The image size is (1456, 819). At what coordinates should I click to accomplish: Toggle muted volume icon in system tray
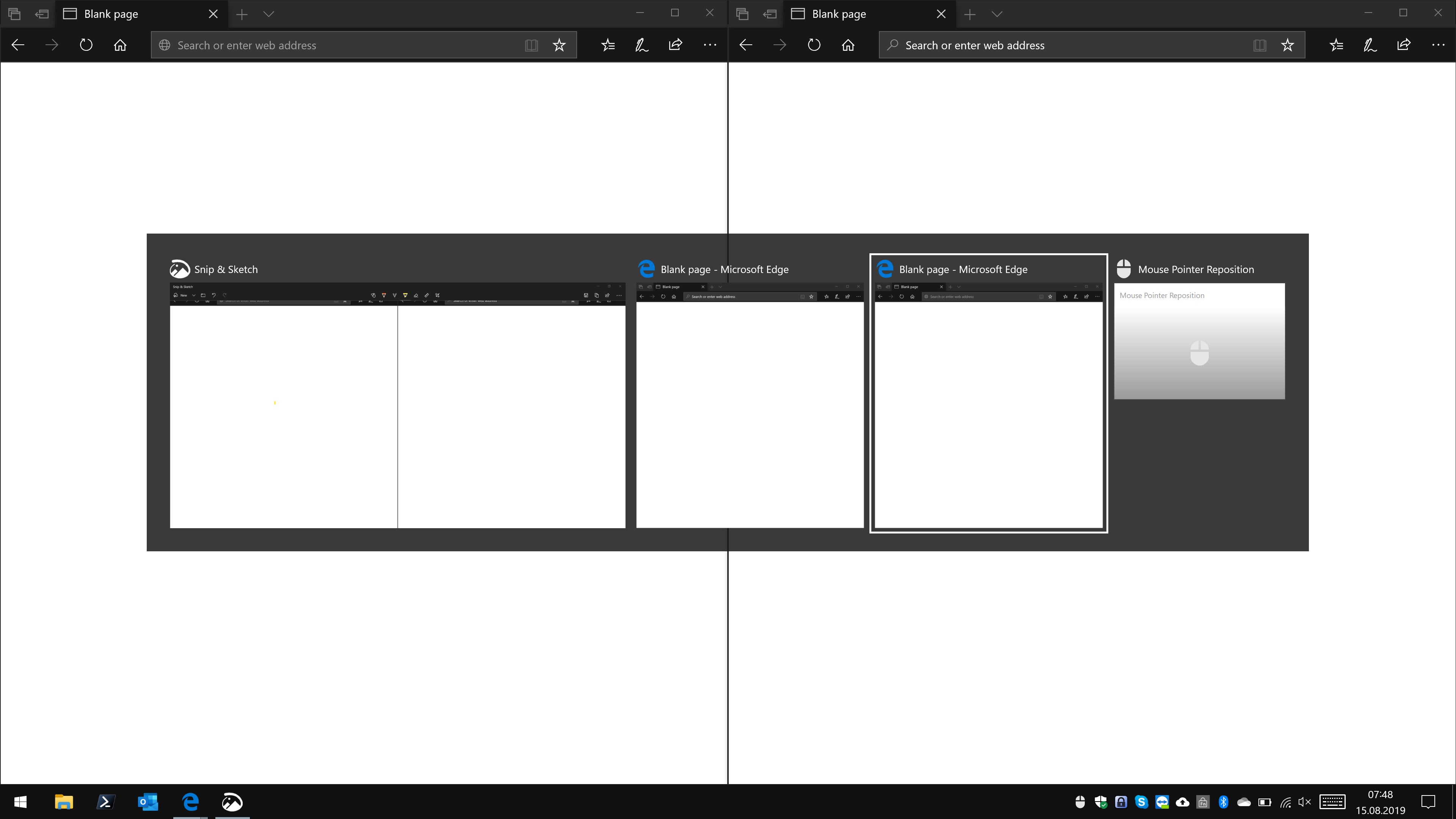point(1304,802)
